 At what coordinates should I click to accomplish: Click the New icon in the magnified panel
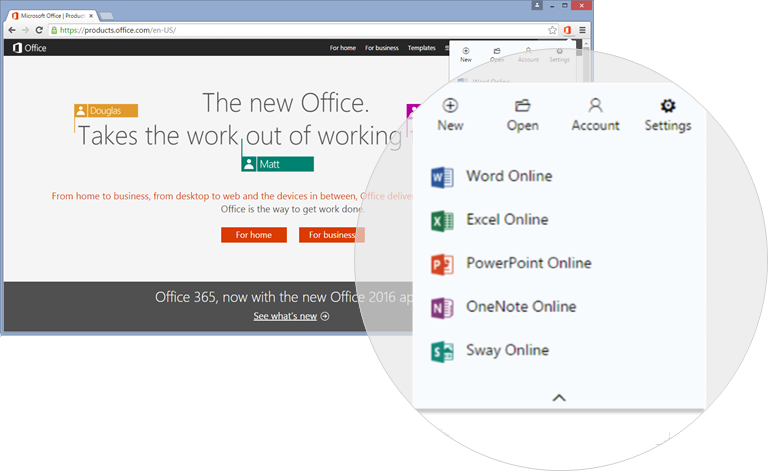(x=450, y=106)
